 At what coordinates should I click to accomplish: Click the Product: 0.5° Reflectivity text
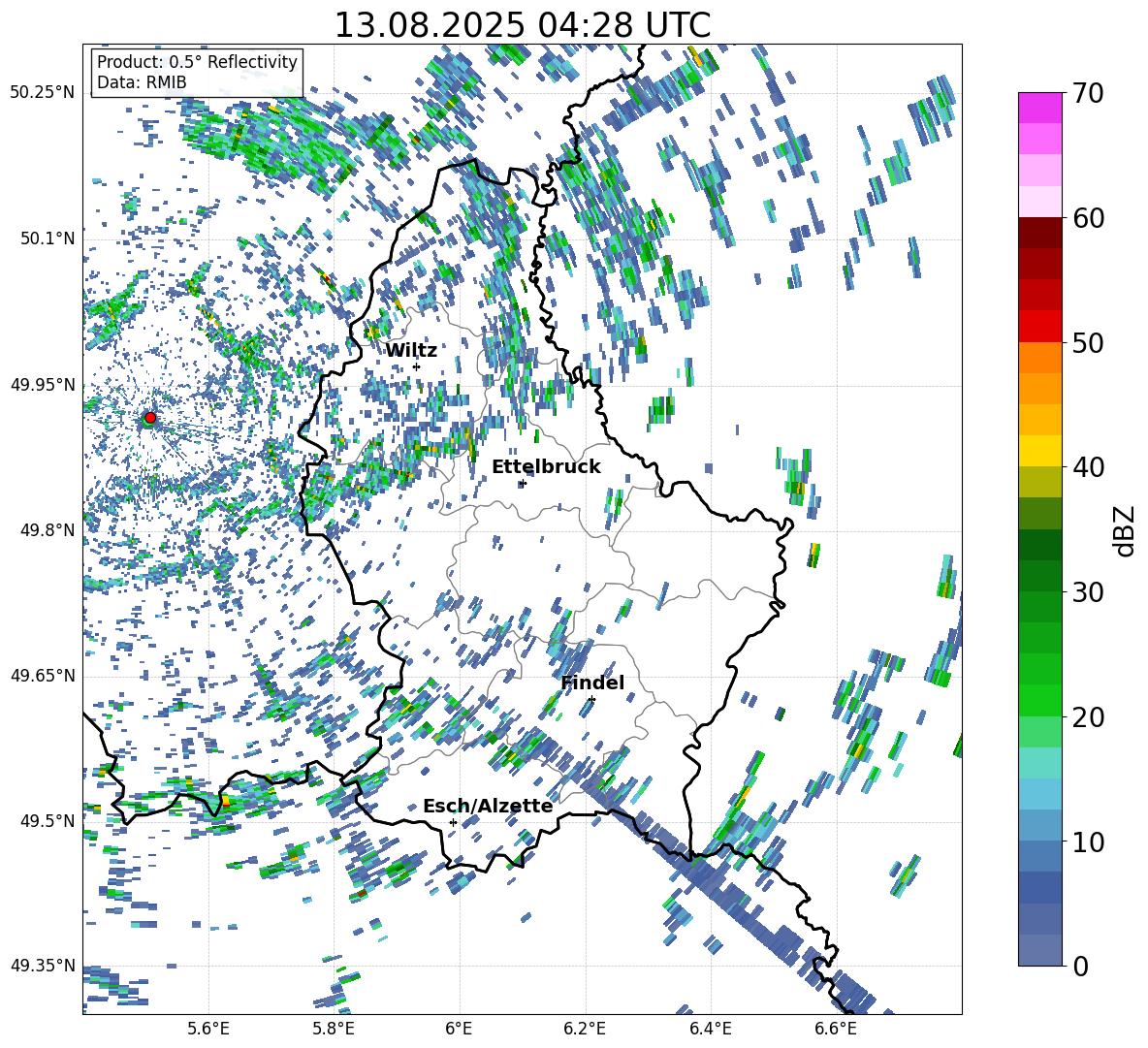(197, 61)
